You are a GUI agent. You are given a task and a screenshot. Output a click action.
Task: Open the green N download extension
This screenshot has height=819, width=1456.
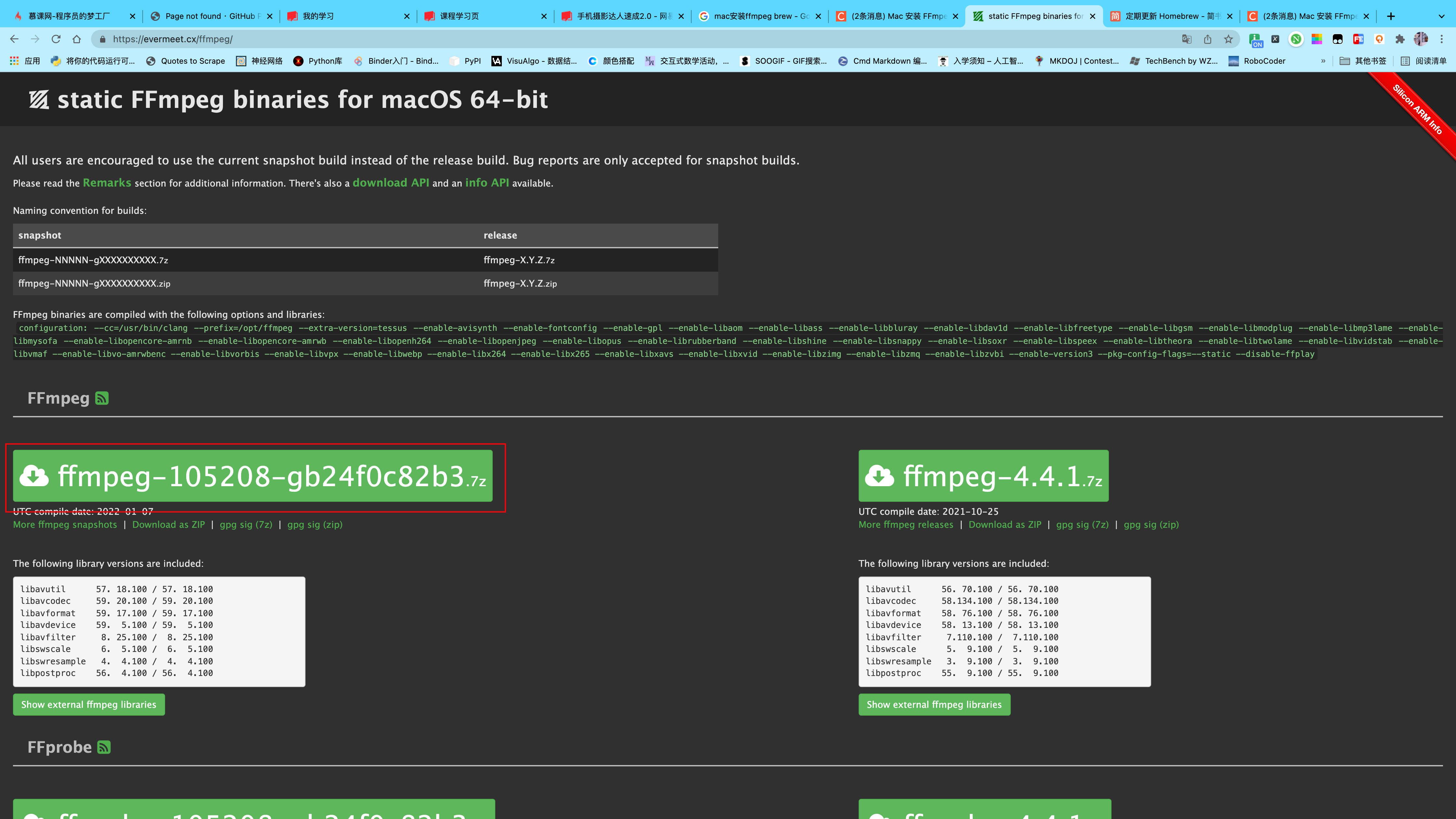click(1296, 39)
